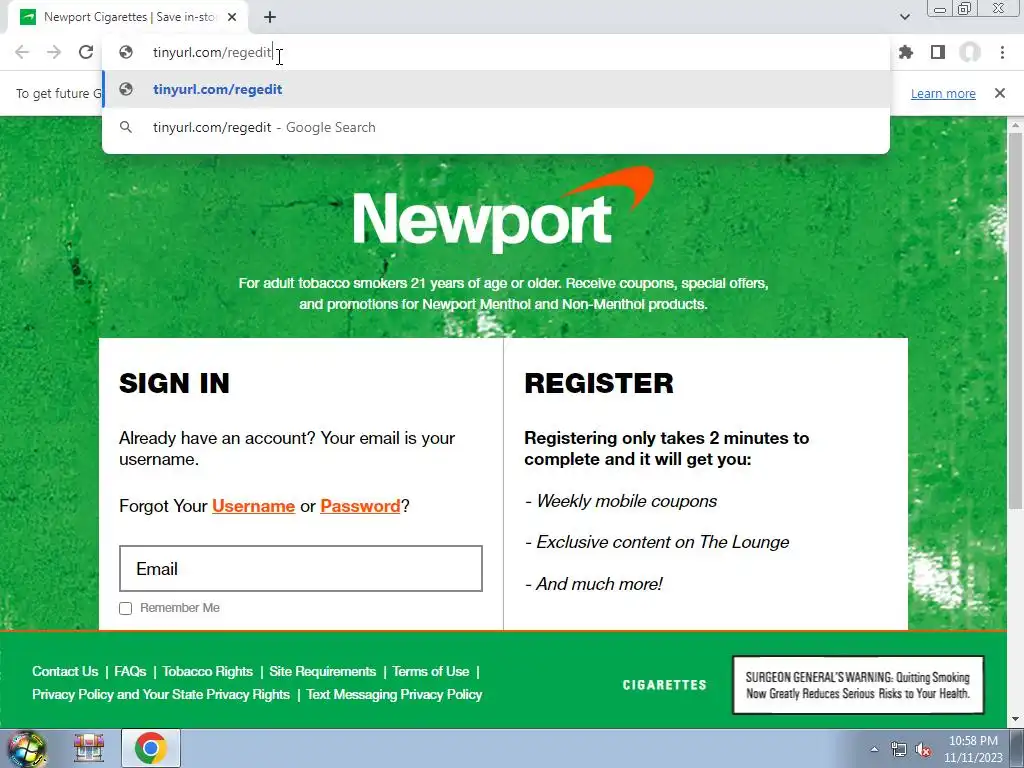Reload the page with the refresh icon

click(x=86, y=52)
